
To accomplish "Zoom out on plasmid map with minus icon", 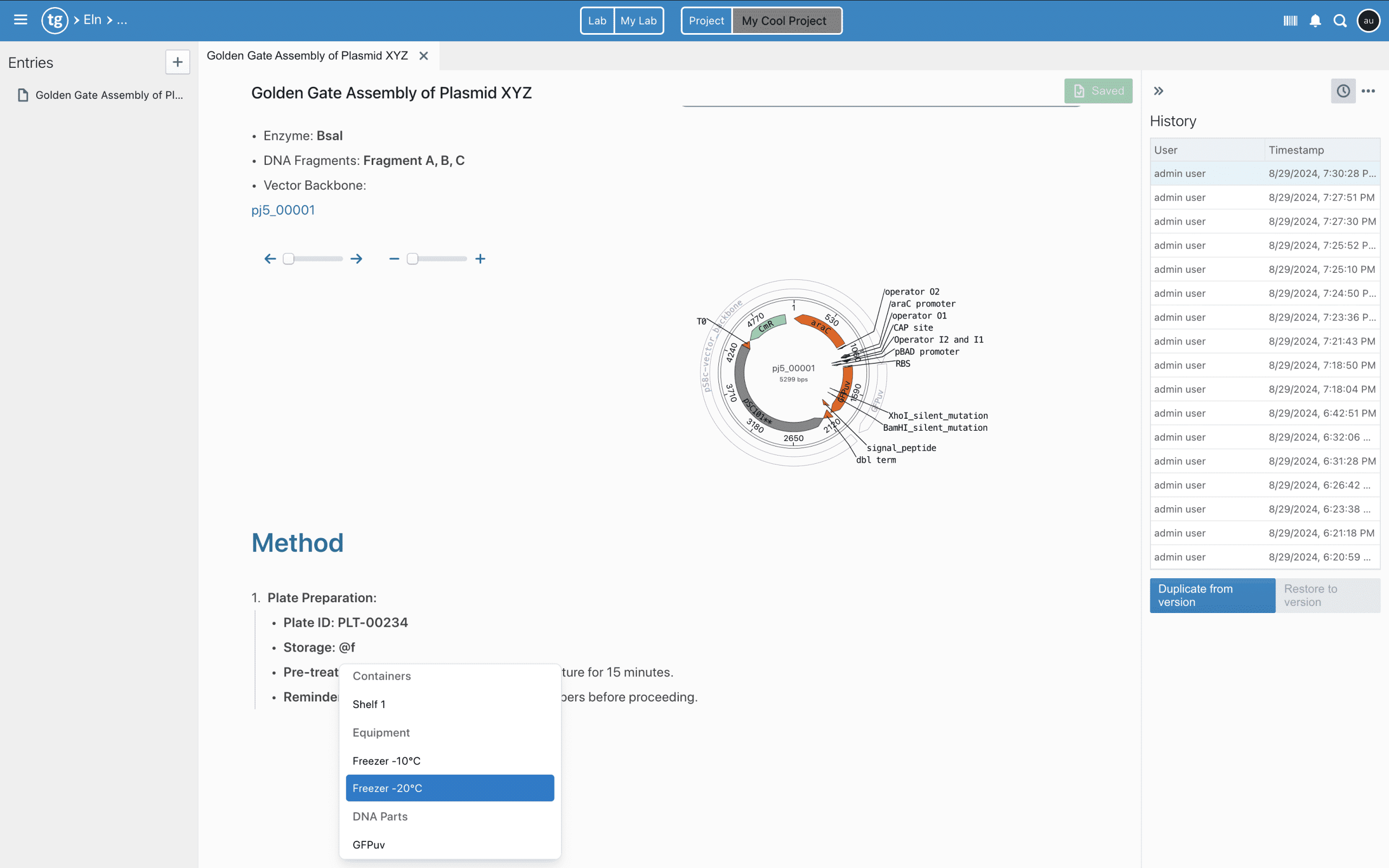I will point(394,258).
